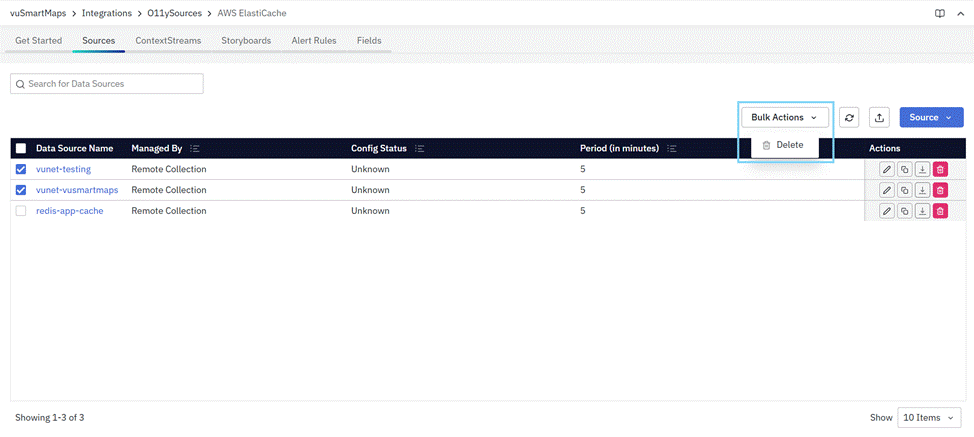This screenshot has height=437, width=974.
Task: Filter the Managed By column
Action: [x=195, y=148]
